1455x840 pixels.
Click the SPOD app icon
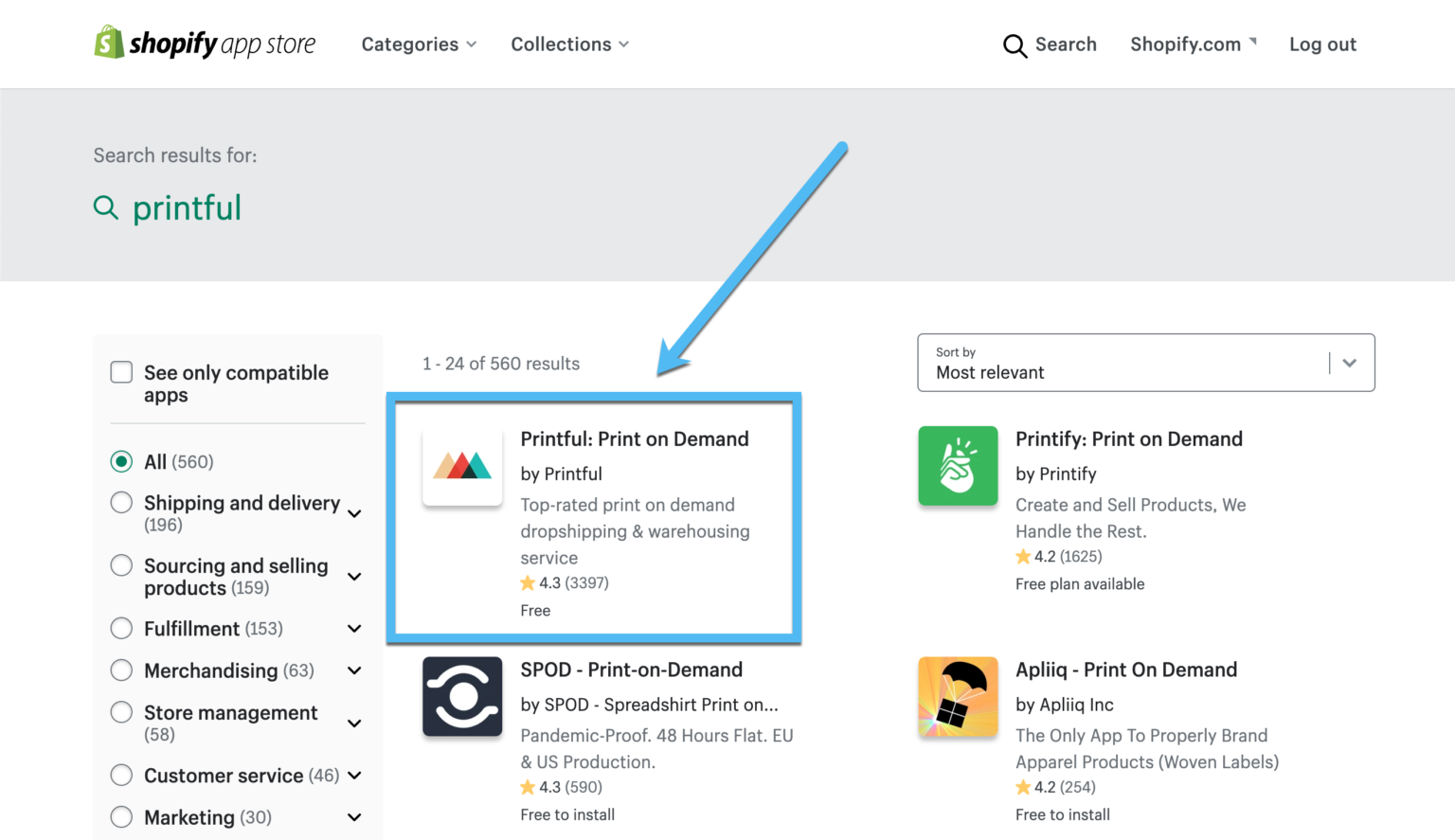tap(462, 696)
